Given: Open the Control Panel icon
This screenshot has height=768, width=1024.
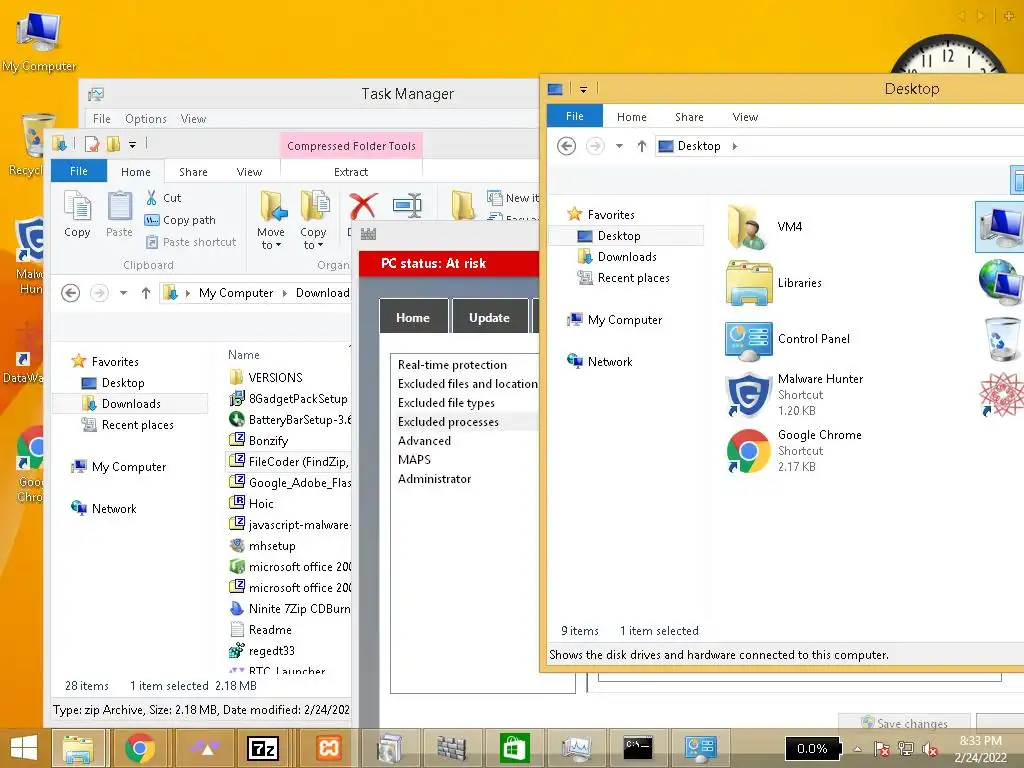Looking at the screenshot, I should (x=748, y=341).
